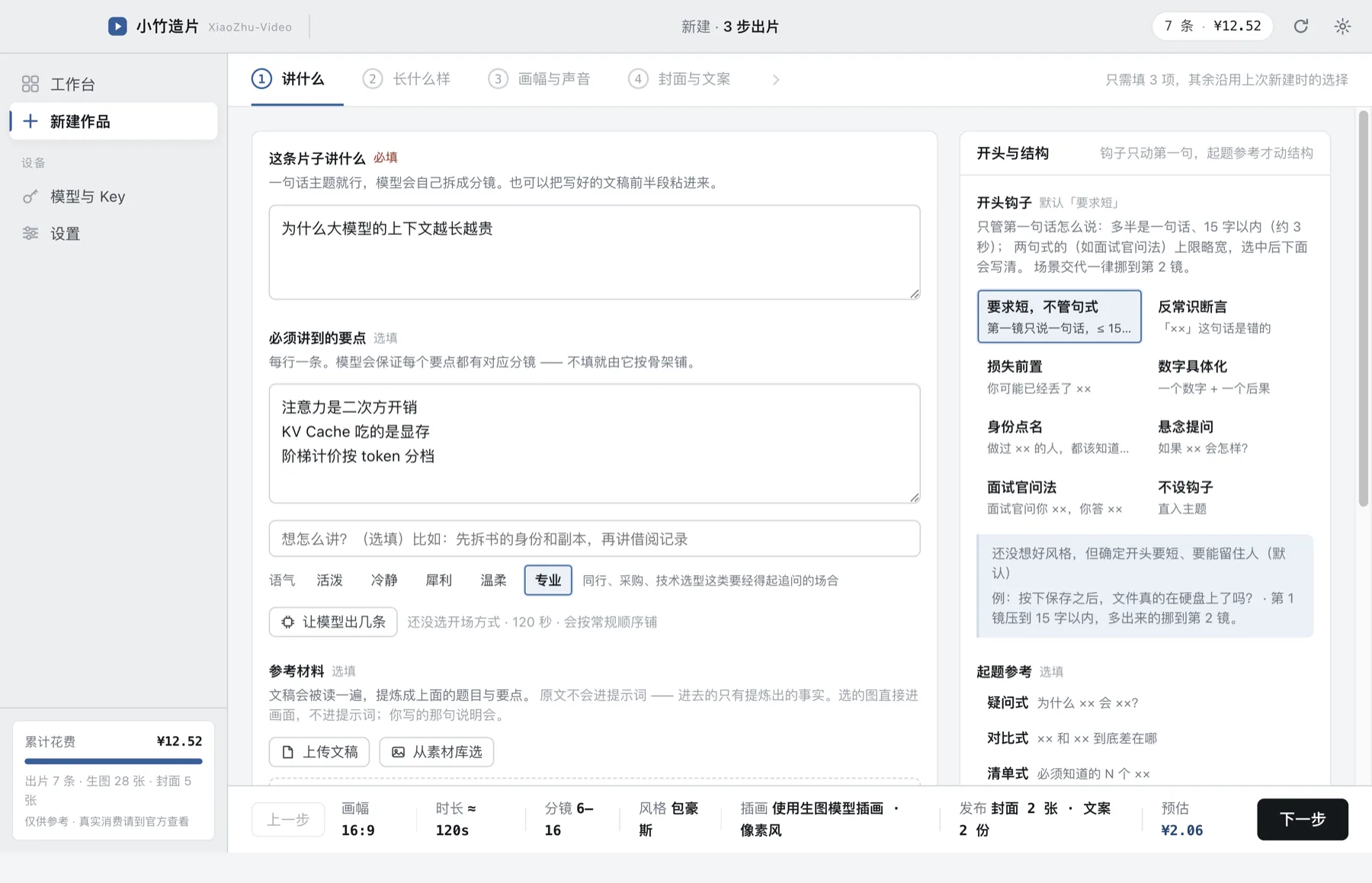
Task: Select 温柔 tone option
Action: (x=493, y=581)
